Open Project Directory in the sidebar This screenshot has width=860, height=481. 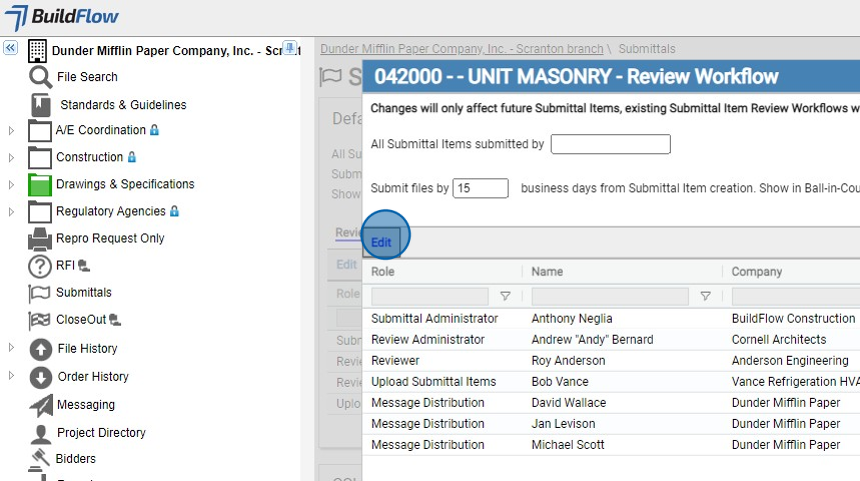point(101,433)
